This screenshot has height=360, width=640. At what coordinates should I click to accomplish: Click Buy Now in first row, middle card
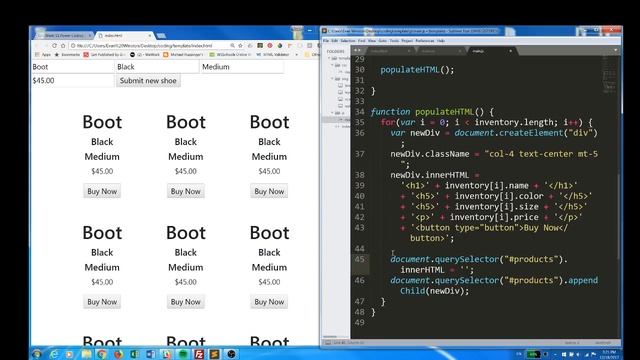[x=186, y=191]
